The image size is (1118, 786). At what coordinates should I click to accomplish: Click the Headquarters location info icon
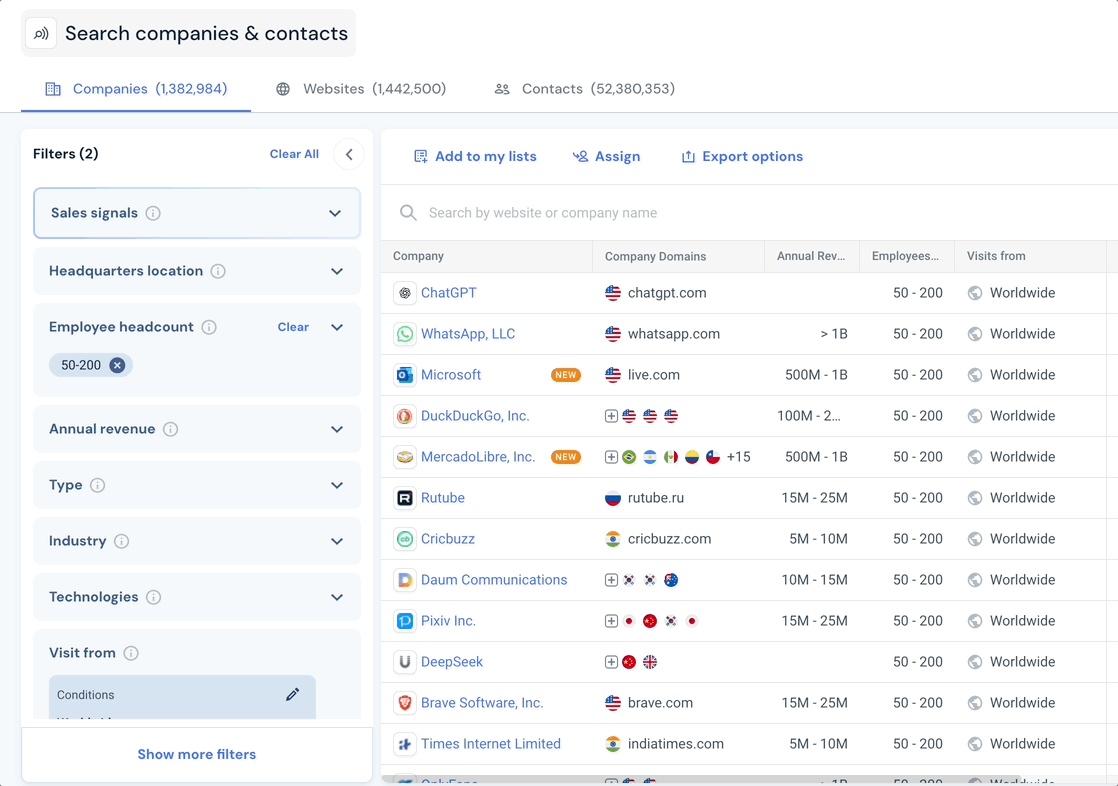(218, 271)
